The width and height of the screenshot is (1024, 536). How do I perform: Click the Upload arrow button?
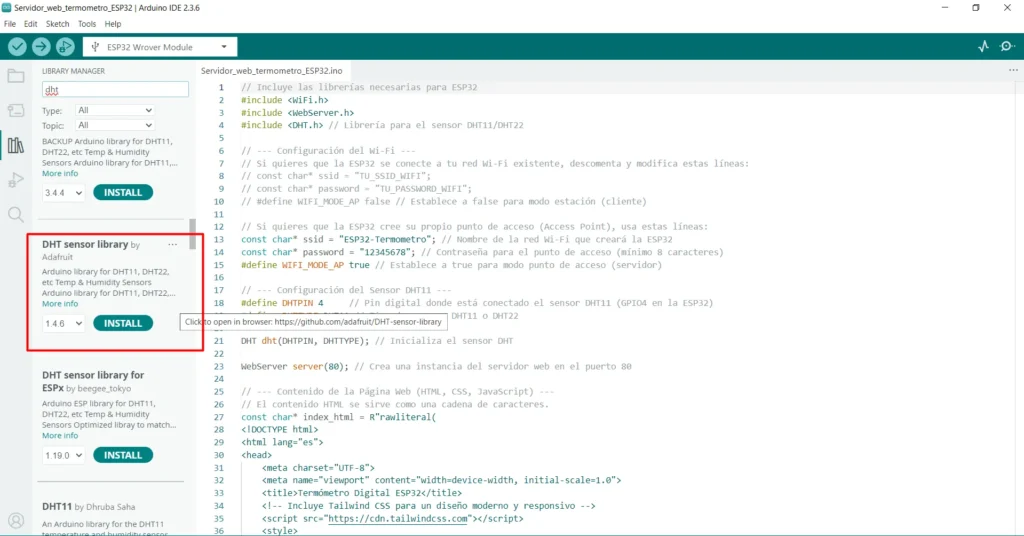pyautogui.click(x=41, y=46)
